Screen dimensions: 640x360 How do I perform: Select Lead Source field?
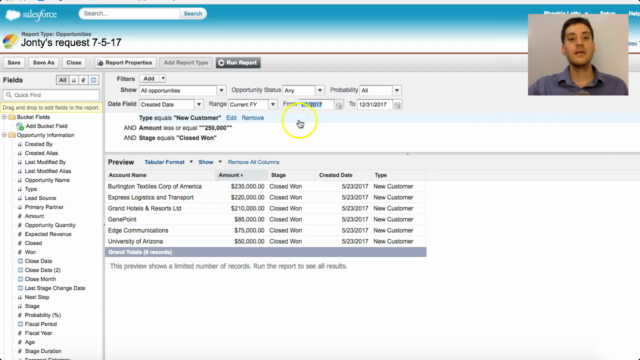(40, 198)
